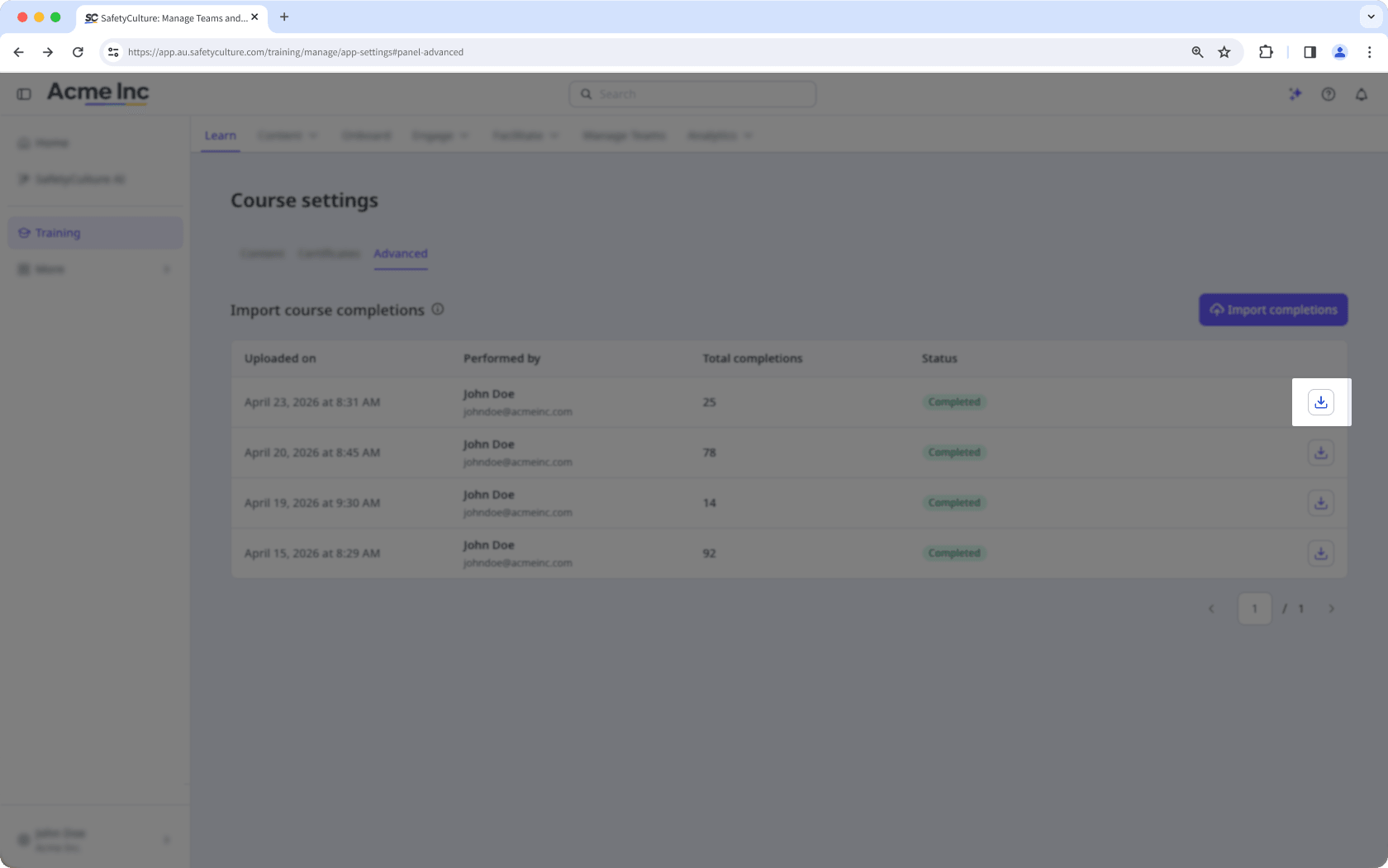Show info about Import course completions
The width and height of the screenshot is (1388, 868).
point(438,309)
